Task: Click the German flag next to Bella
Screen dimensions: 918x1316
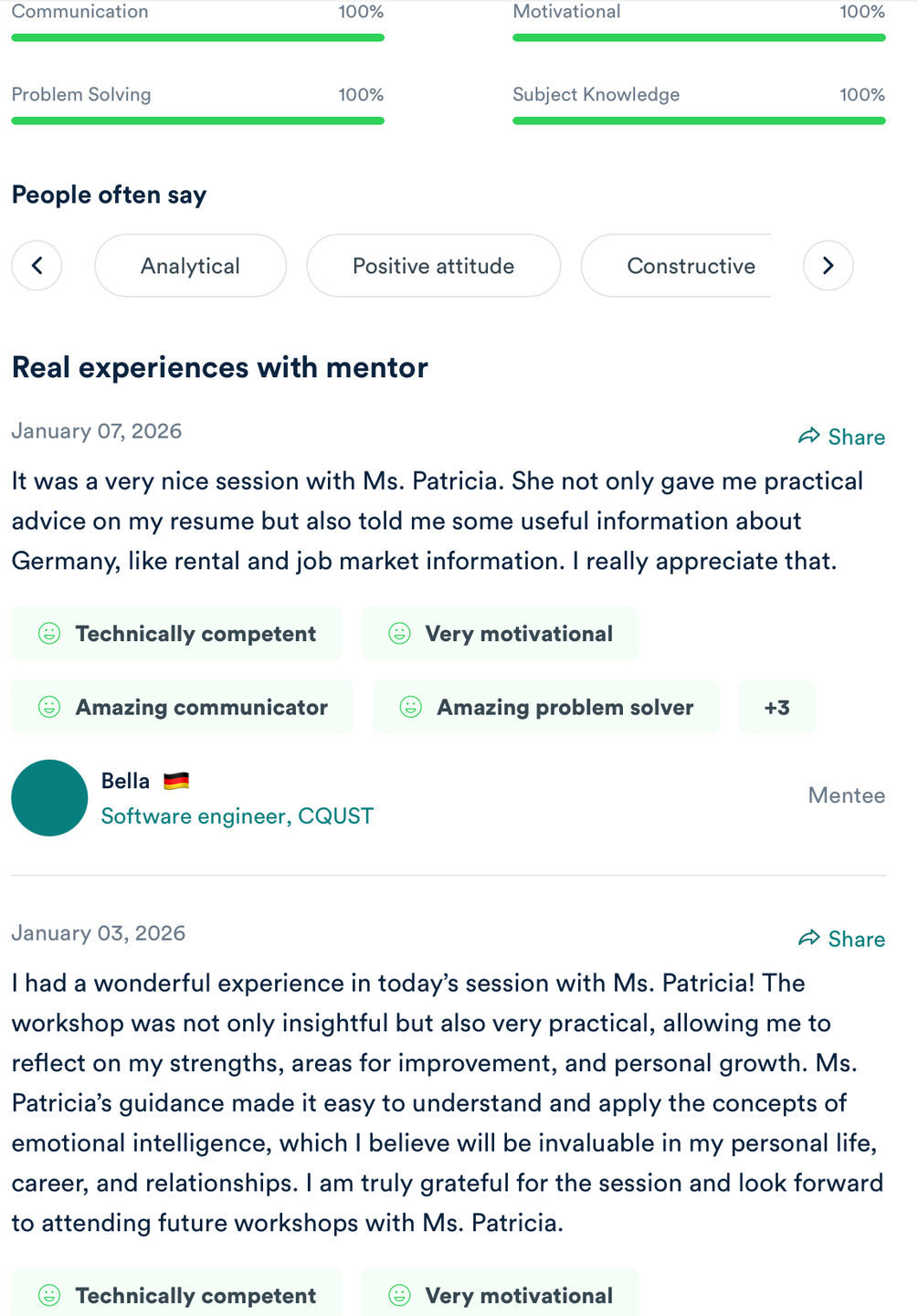Action: point(176,781)
